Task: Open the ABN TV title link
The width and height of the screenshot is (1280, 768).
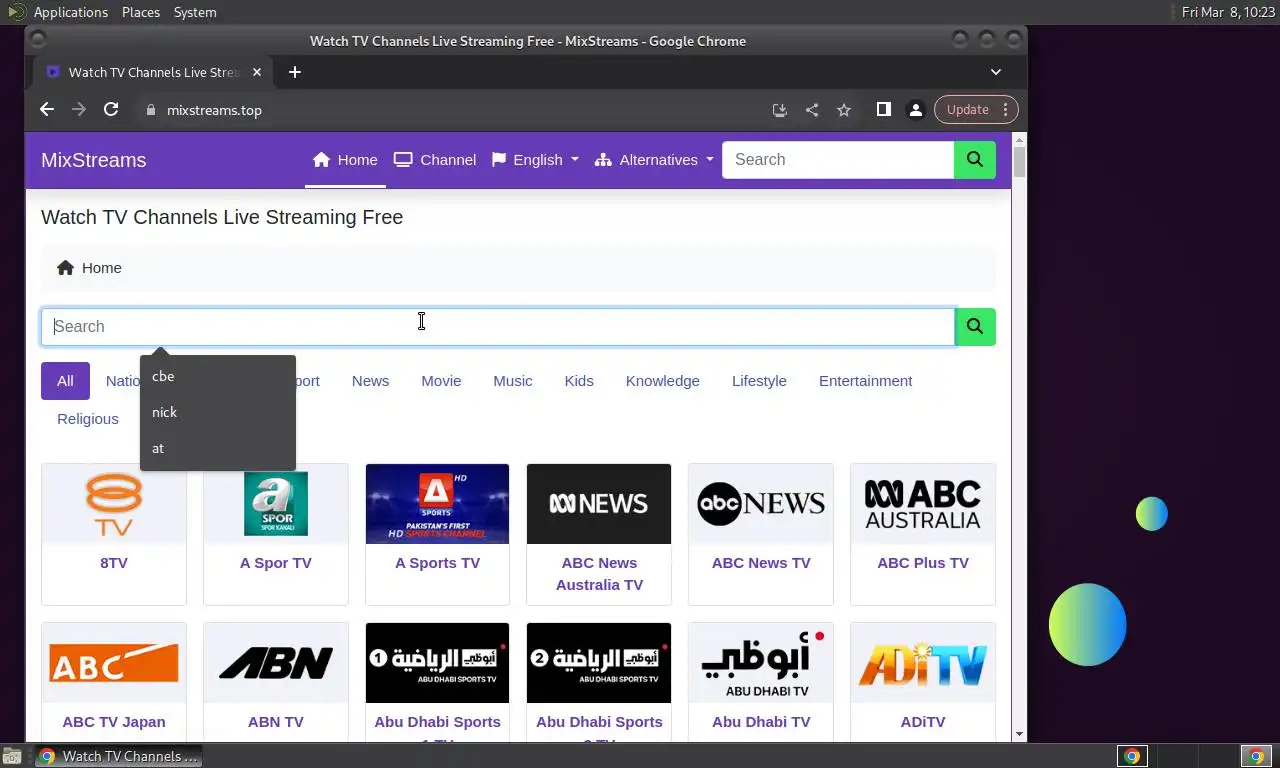Action: 276,722
